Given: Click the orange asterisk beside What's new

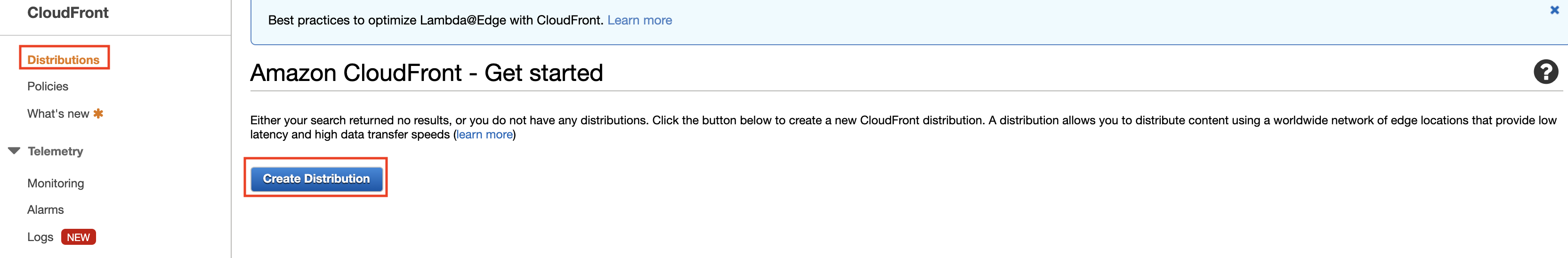Looking at the screenshot, I should [98, 113].
